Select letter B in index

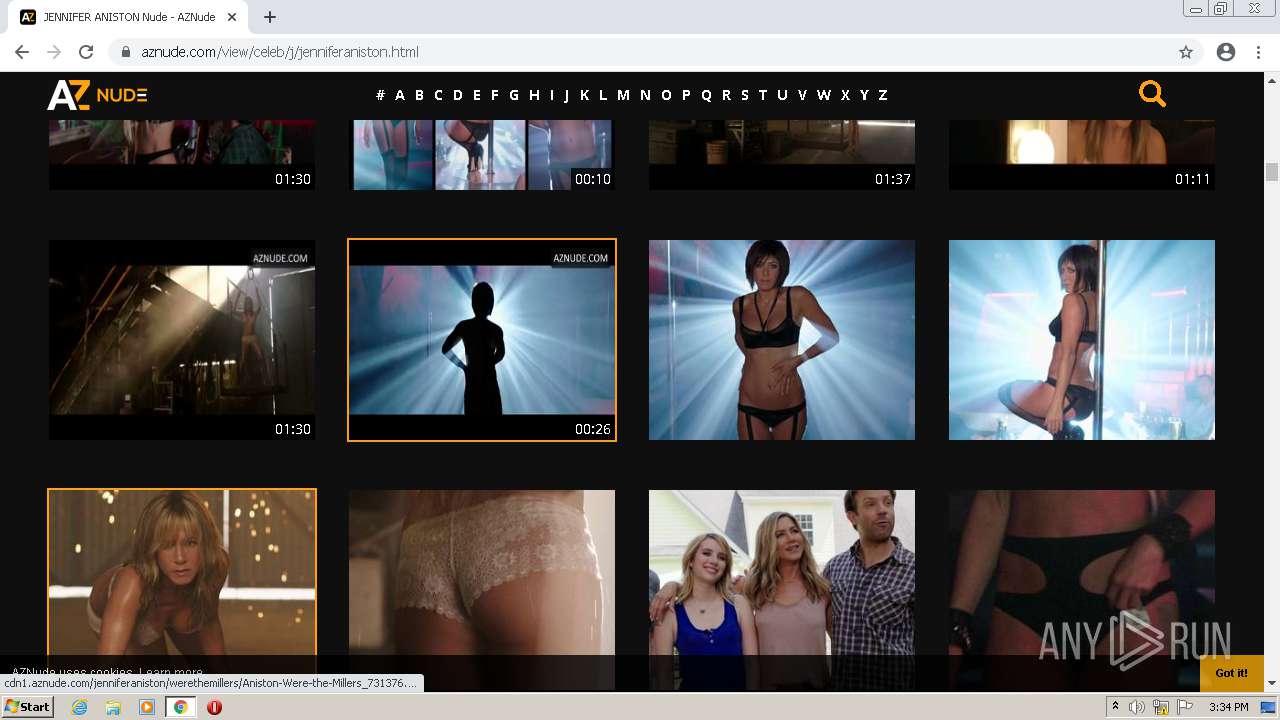tap(419, 95)
